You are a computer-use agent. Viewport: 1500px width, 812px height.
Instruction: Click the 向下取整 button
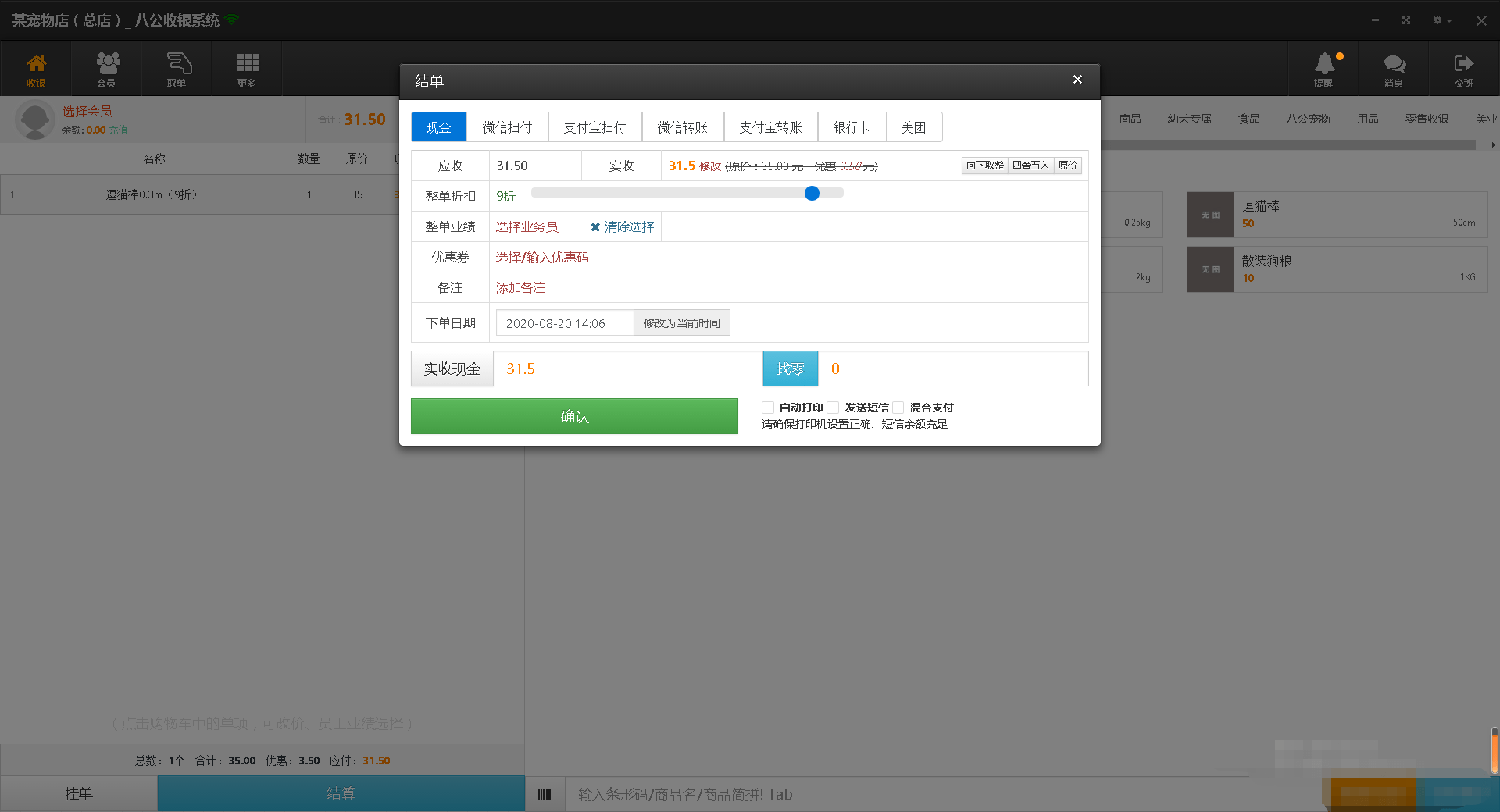[984, 166]
